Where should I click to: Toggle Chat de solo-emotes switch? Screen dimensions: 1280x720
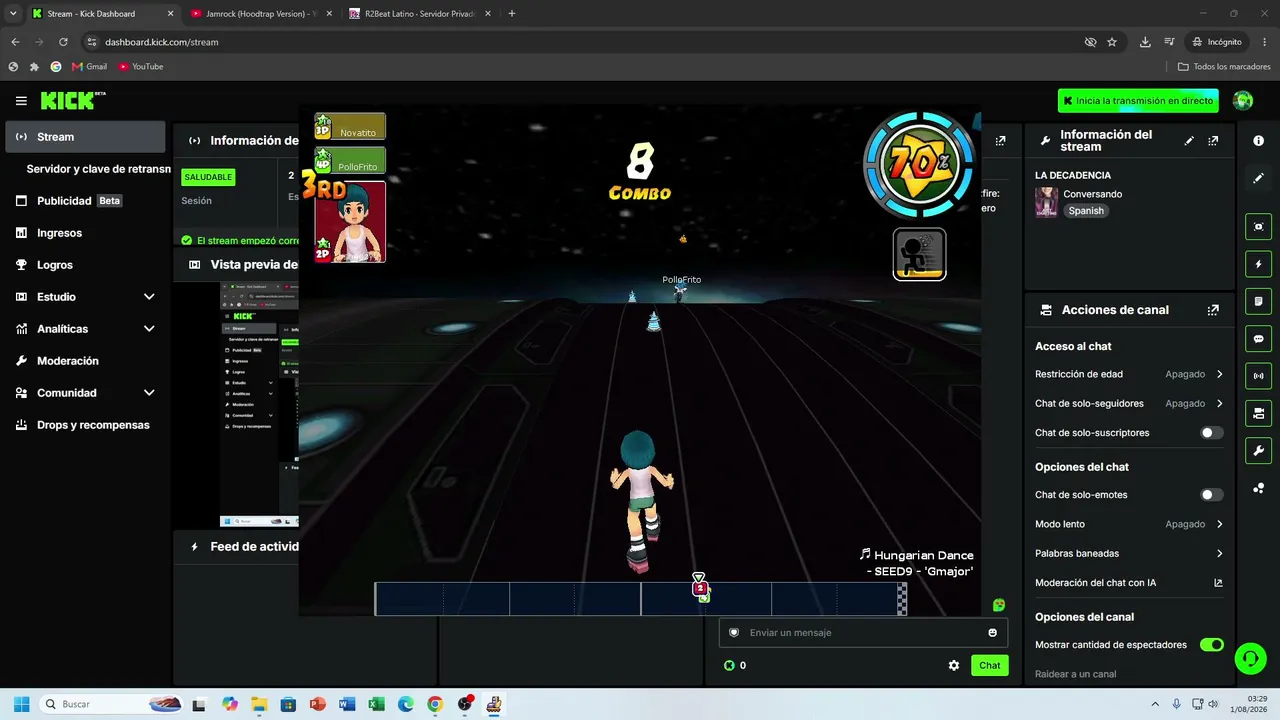coord(1211,495)
